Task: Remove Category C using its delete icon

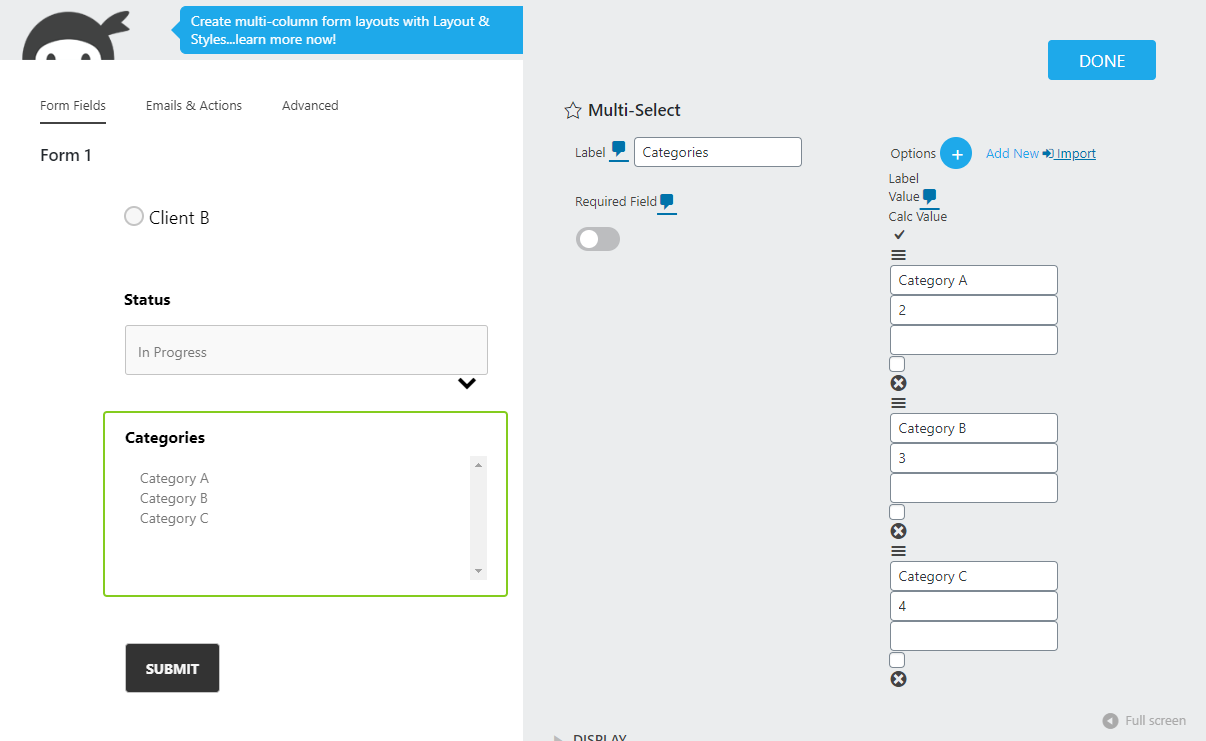Action: point(898,679)
